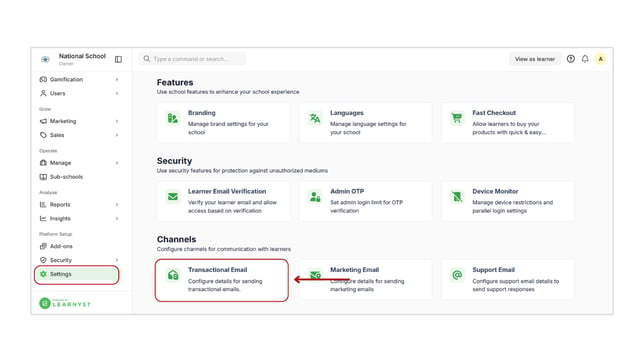Open the Users menu label

(x=58, y=93)
